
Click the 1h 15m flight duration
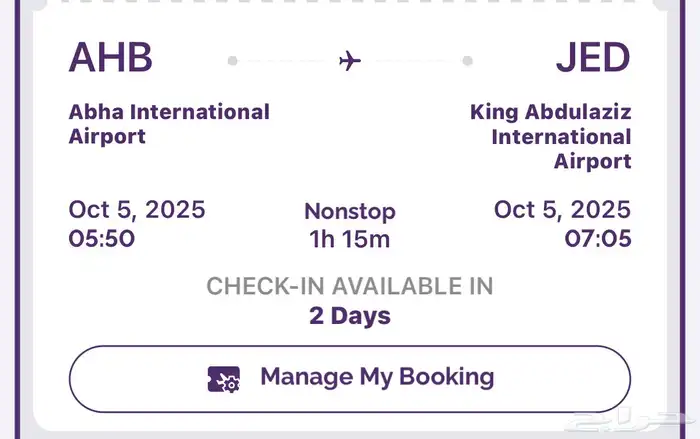(x=350, y=239)
